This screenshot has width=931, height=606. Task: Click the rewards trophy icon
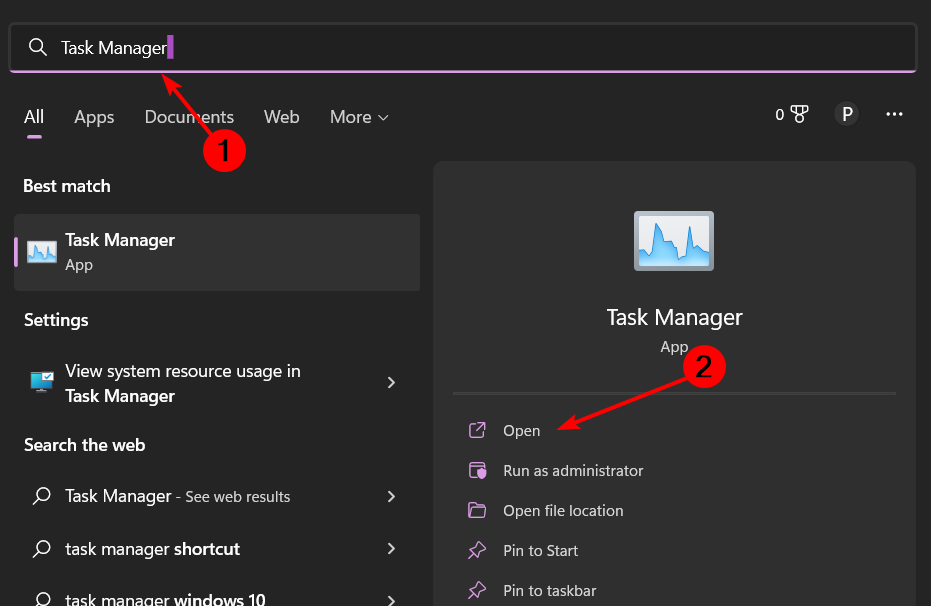799,115
